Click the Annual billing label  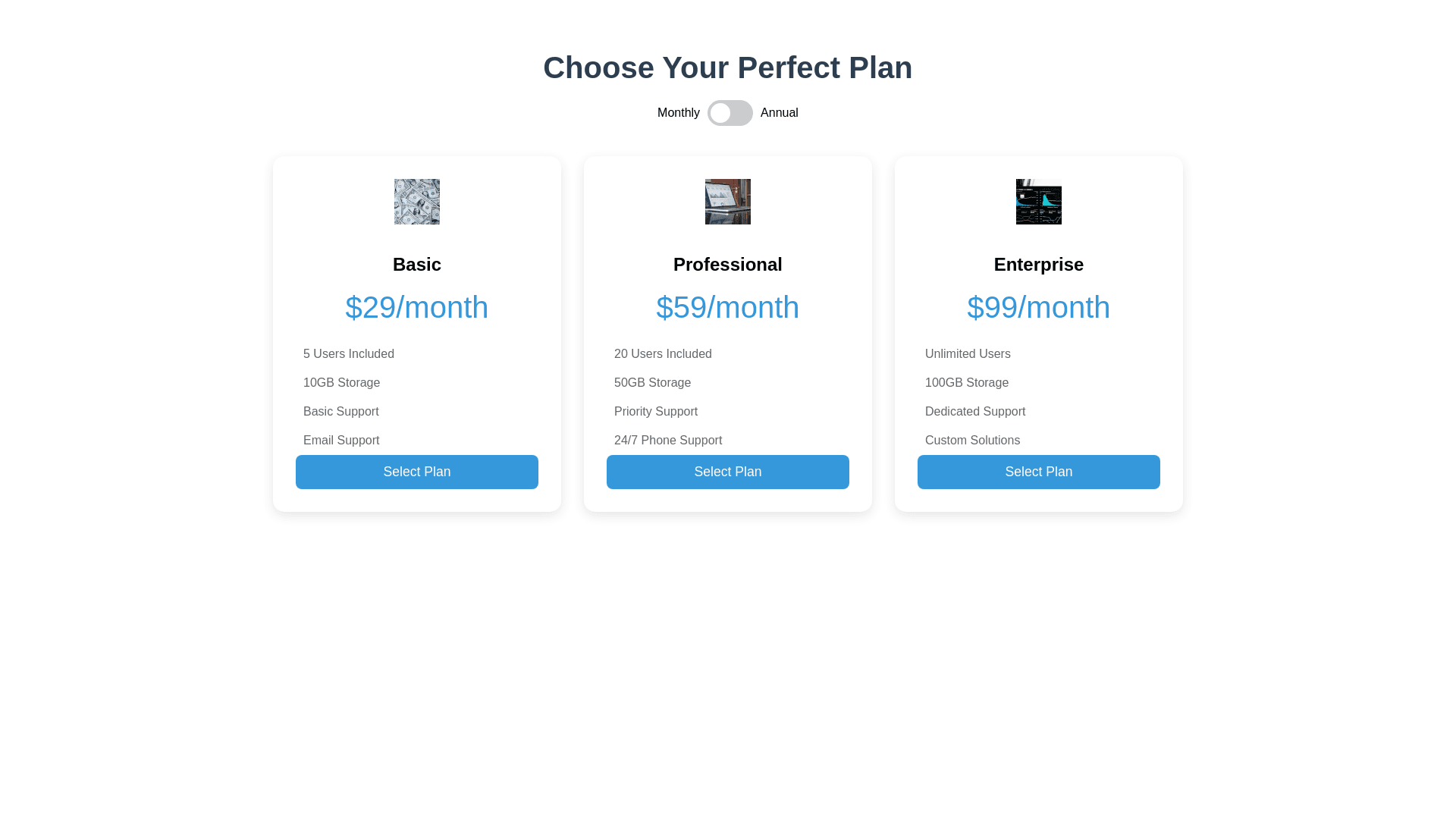779,113
